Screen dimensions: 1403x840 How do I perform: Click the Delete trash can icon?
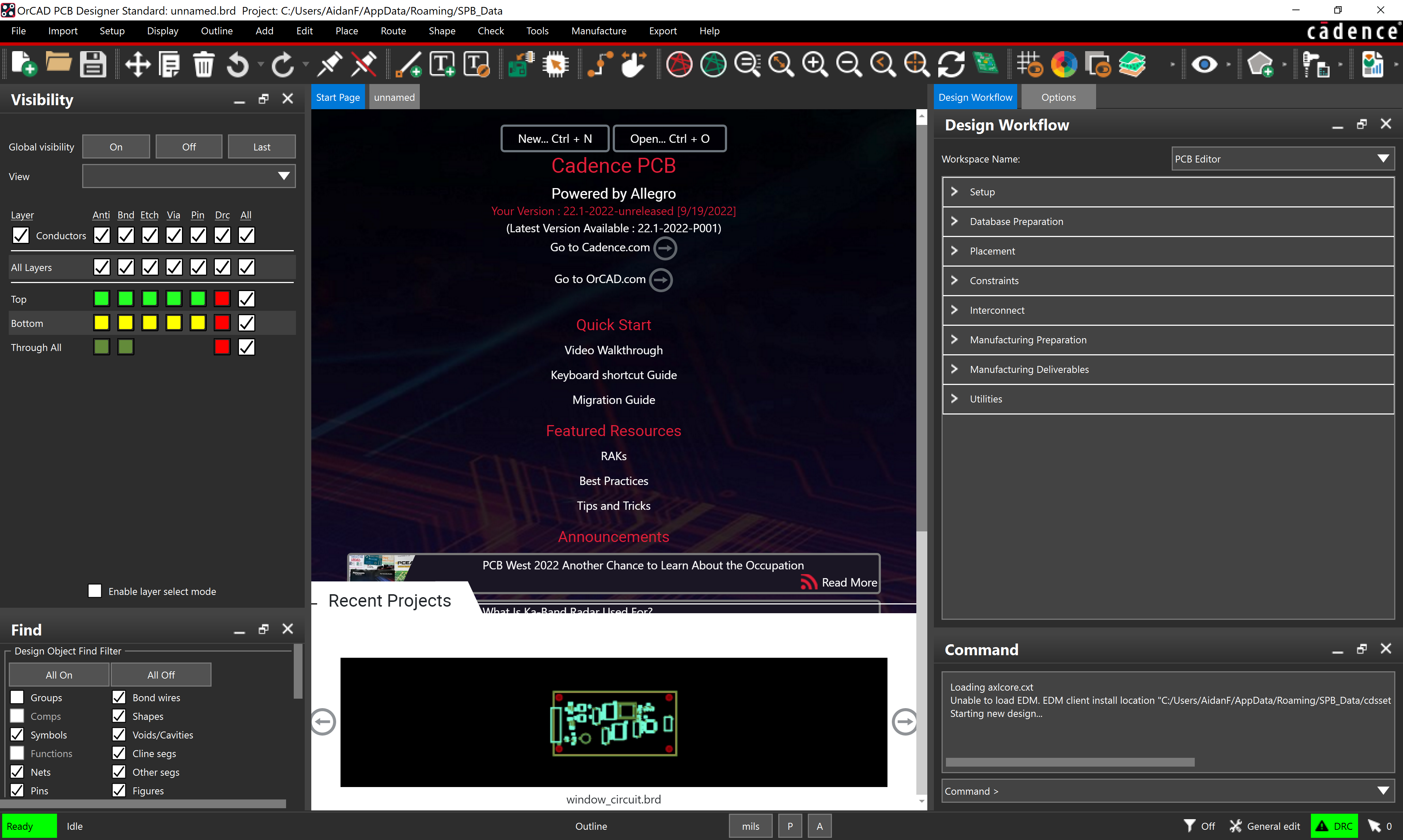coord(203,64)
